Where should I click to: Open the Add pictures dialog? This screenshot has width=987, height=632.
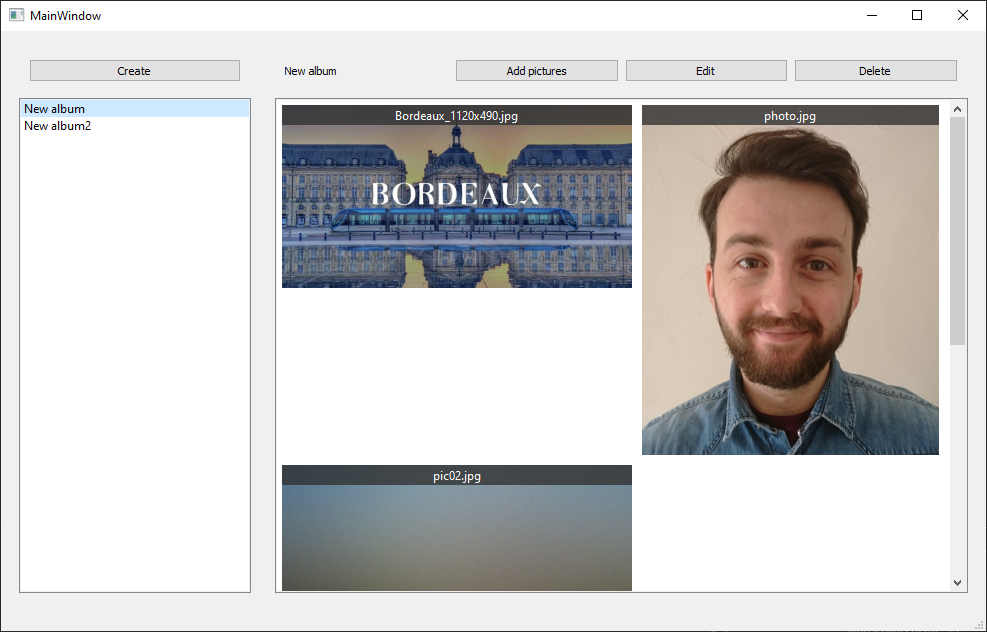(x=536, y=71)
